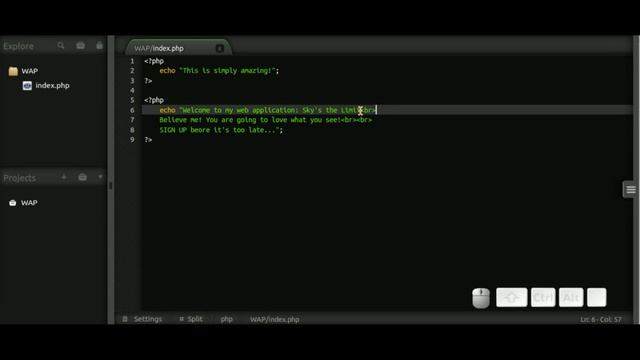640x360 pixels.
Task: Change the php language mode
Action: click(x=227, y=319)
